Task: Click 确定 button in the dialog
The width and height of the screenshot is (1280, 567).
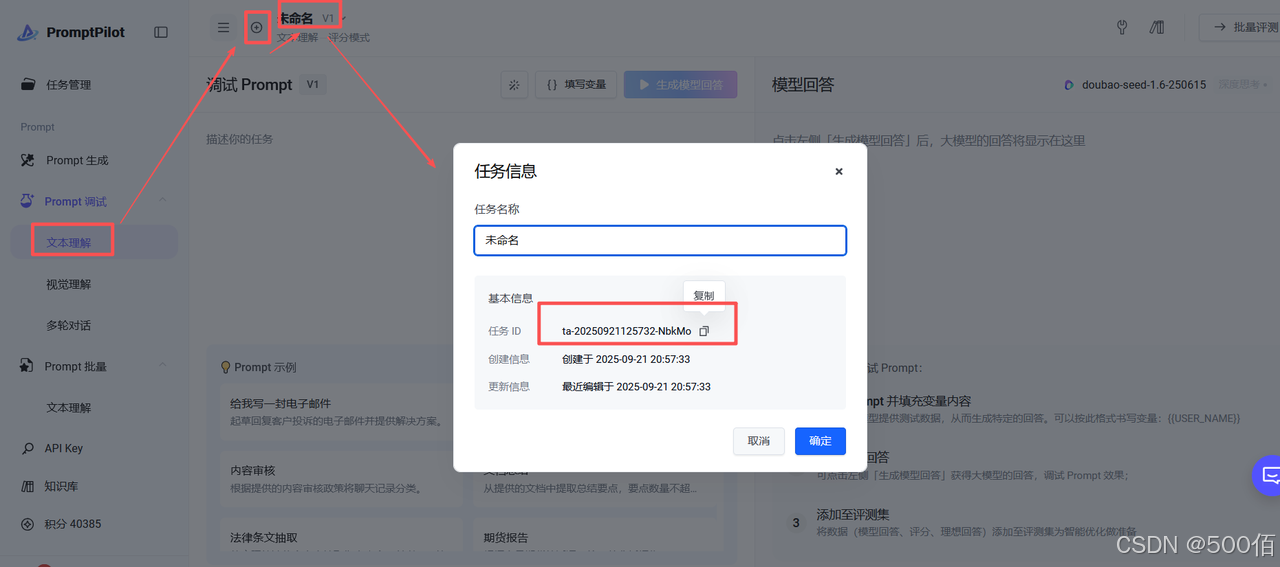Action: tap(820, 441)
